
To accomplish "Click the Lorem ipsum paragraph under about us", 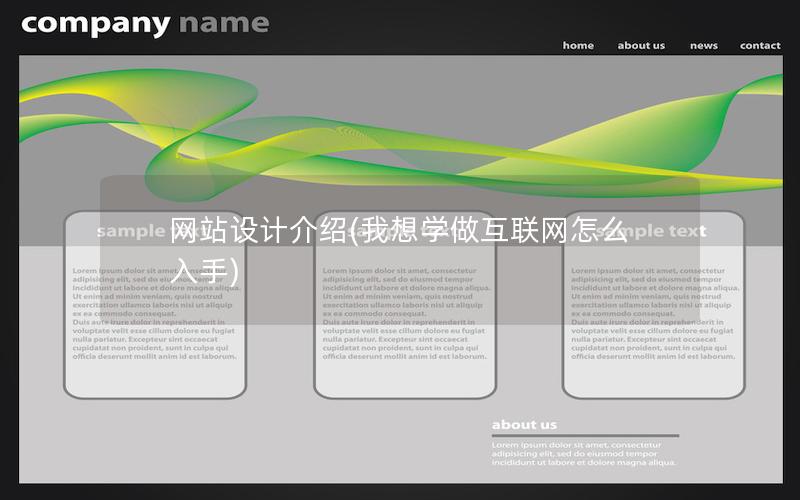I will (x=584, y=454).
